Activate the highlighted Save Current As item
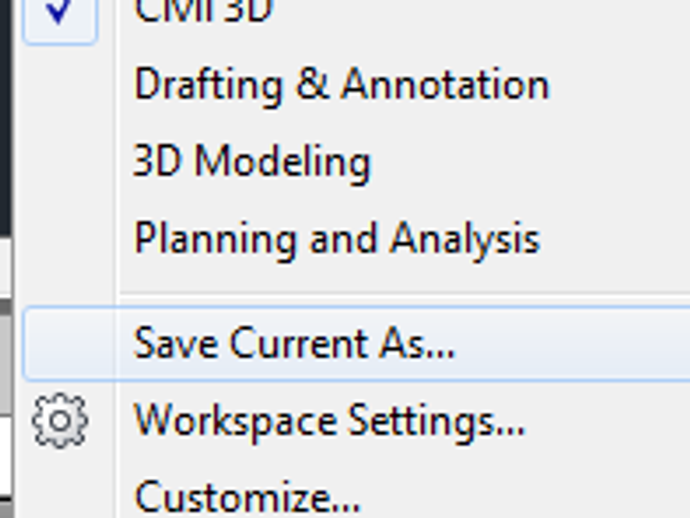Screen dimensions: 690x518 click(x=294, y=344)
